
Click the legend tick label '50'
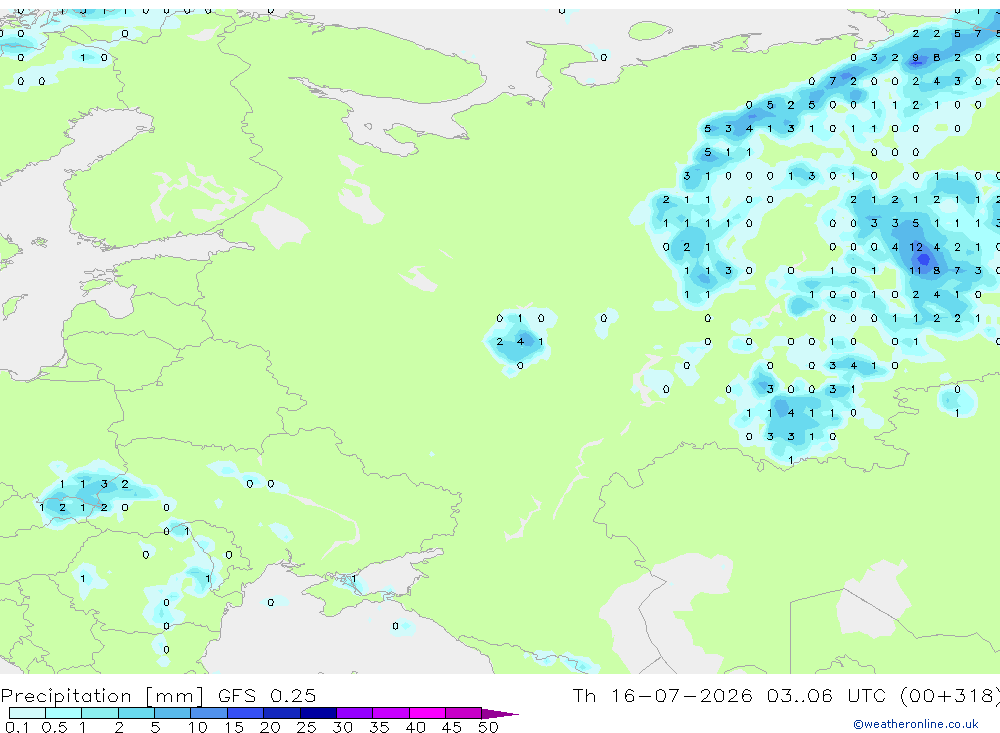[488, 727]
